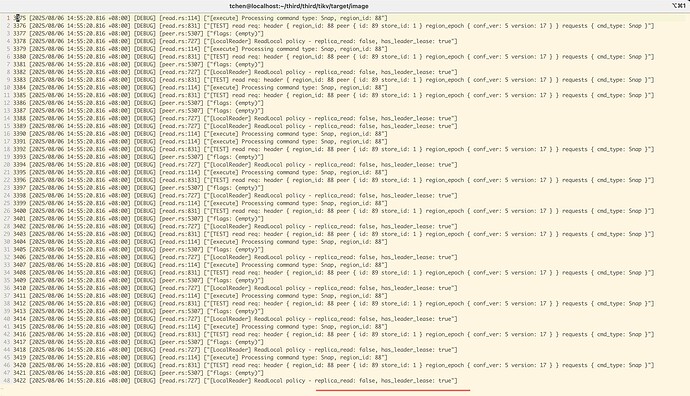Click TEST read req entry 3396
Viewport: 690px width, 396px height.
tap(334, 180)
